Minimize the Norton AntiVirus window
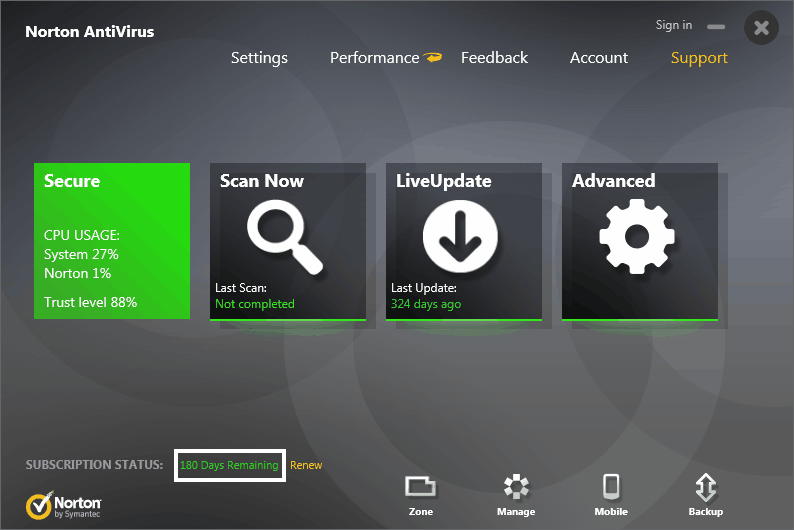794x530 pixels. tap(716, 27)
